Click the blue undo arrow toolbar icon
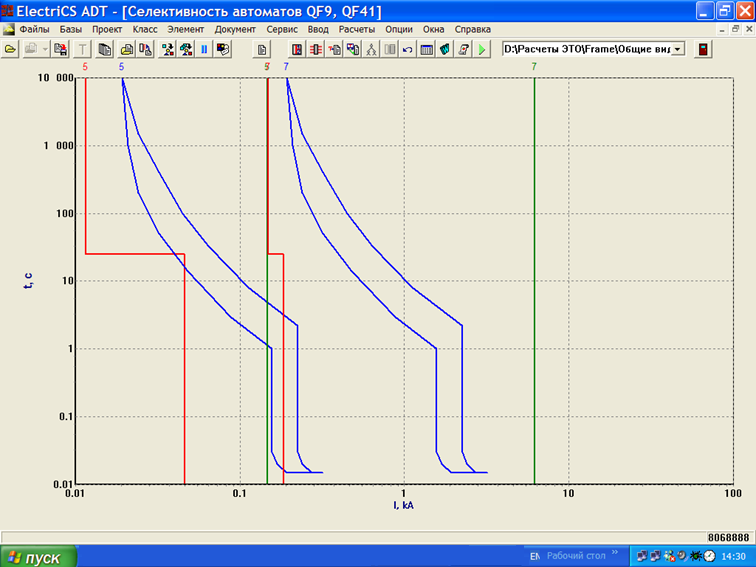The width and height of the screenshot is (756, 567). (x=408, y=49)
